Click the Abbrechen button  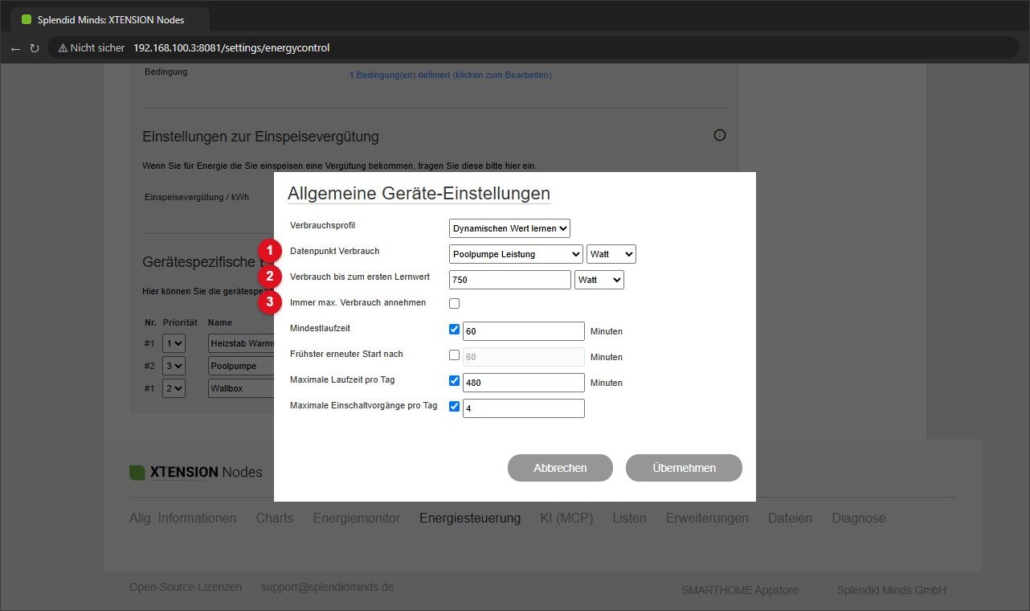click(x=560, y=468)
